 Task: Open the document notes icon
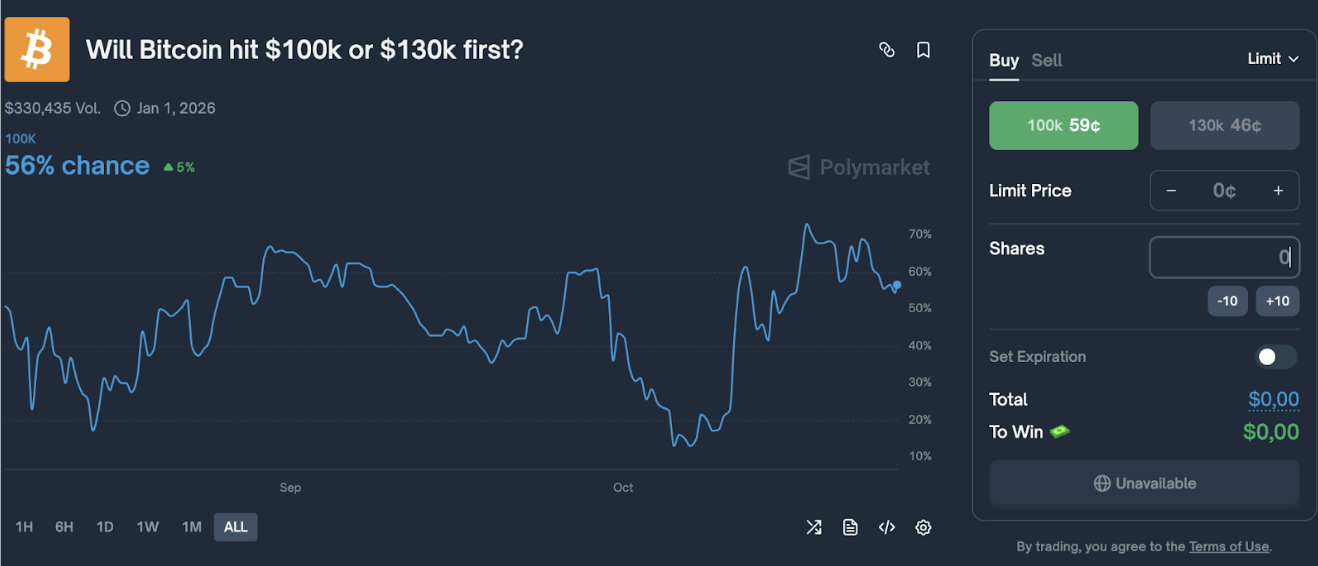point(850,527)
